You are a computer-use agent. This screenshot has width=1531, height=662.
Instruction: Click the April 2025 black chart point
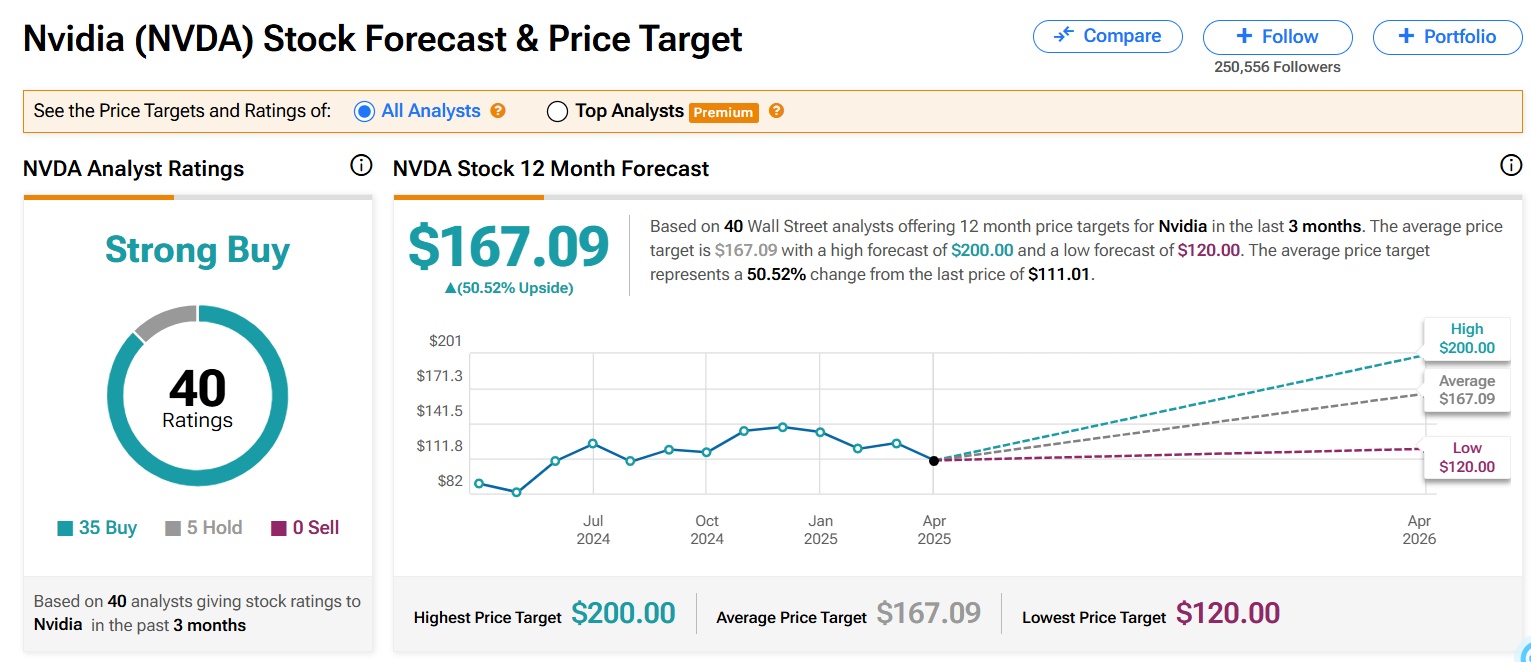coord(934,461)
